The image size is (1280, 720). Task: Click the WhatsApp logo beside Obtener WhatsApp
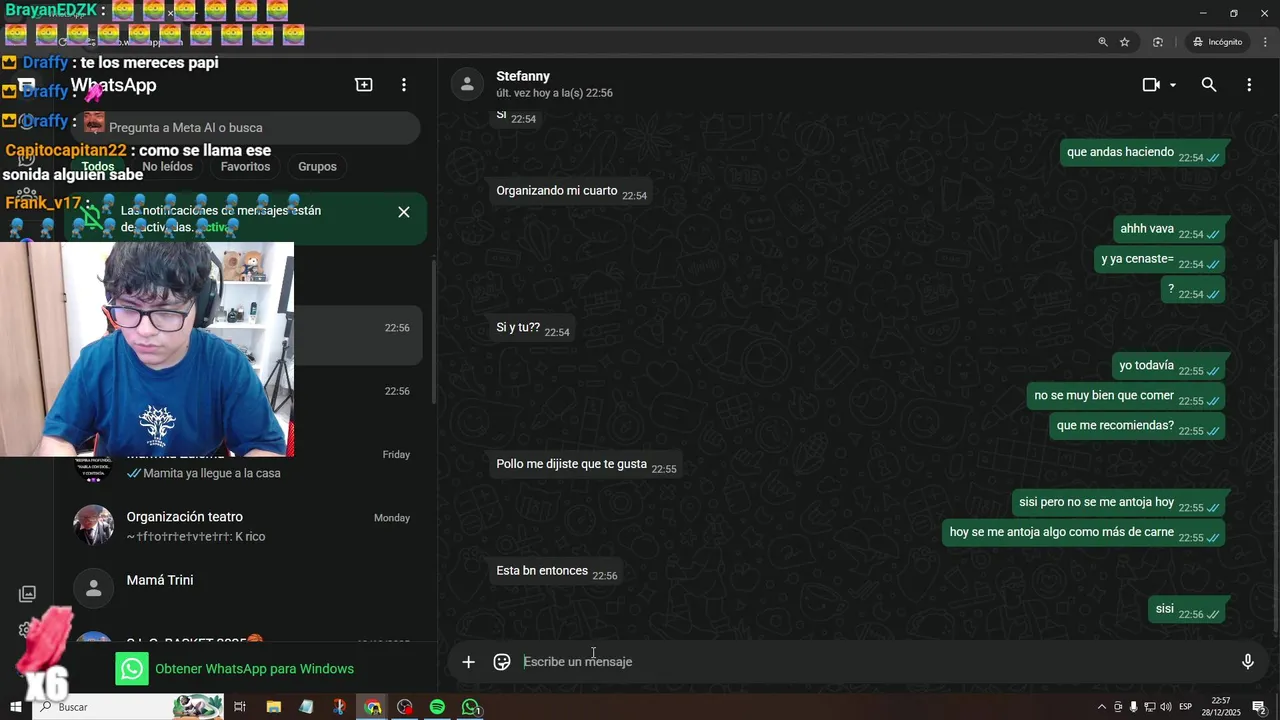tap(132, 668)
